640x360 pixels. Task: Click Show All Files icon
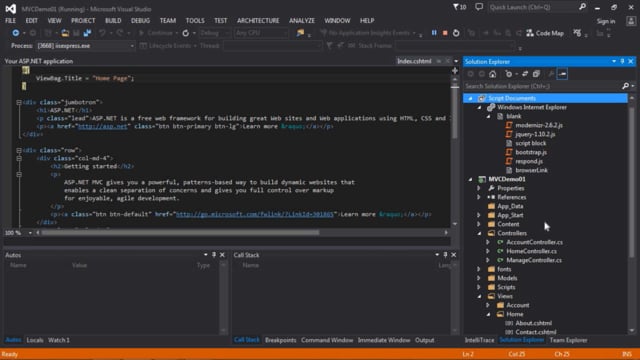pyautogui.click(x=536, y=74)
